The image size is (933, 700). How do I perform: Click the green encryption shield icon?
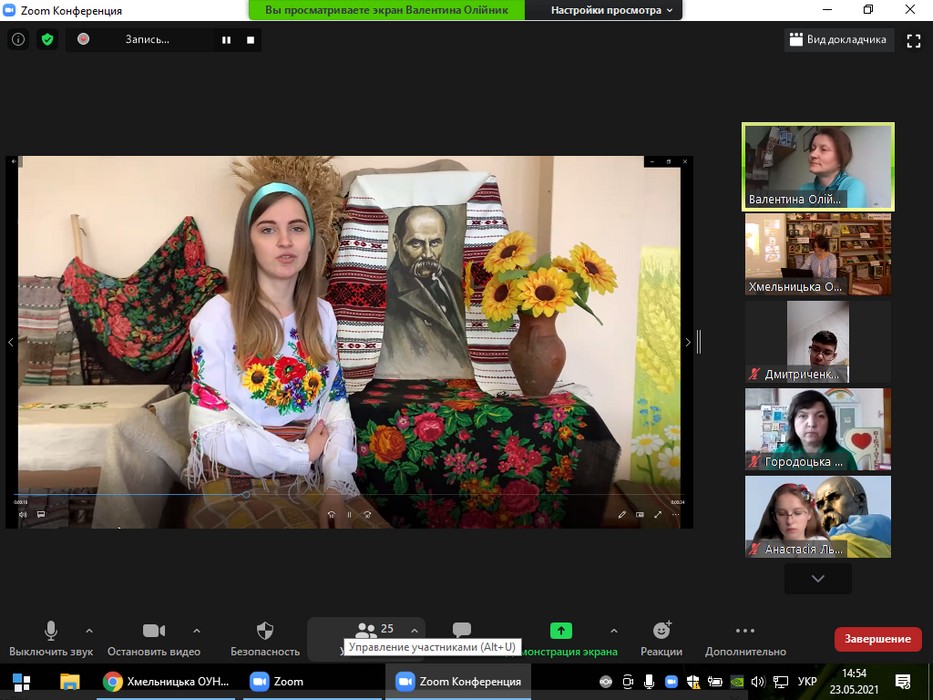click(48, 39)
